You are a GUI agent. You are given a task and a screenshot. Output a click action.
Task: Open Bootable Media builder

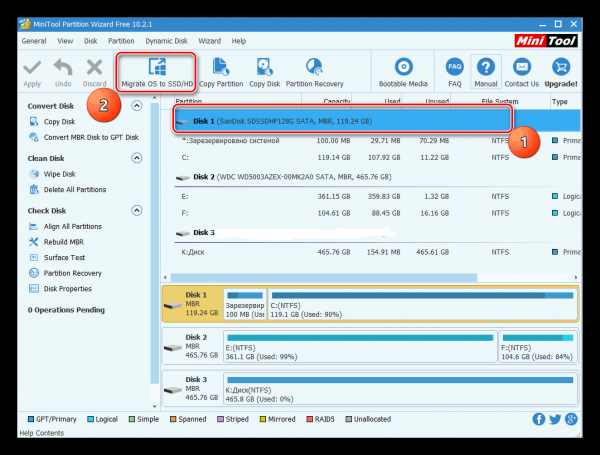[x=403, y=73]
